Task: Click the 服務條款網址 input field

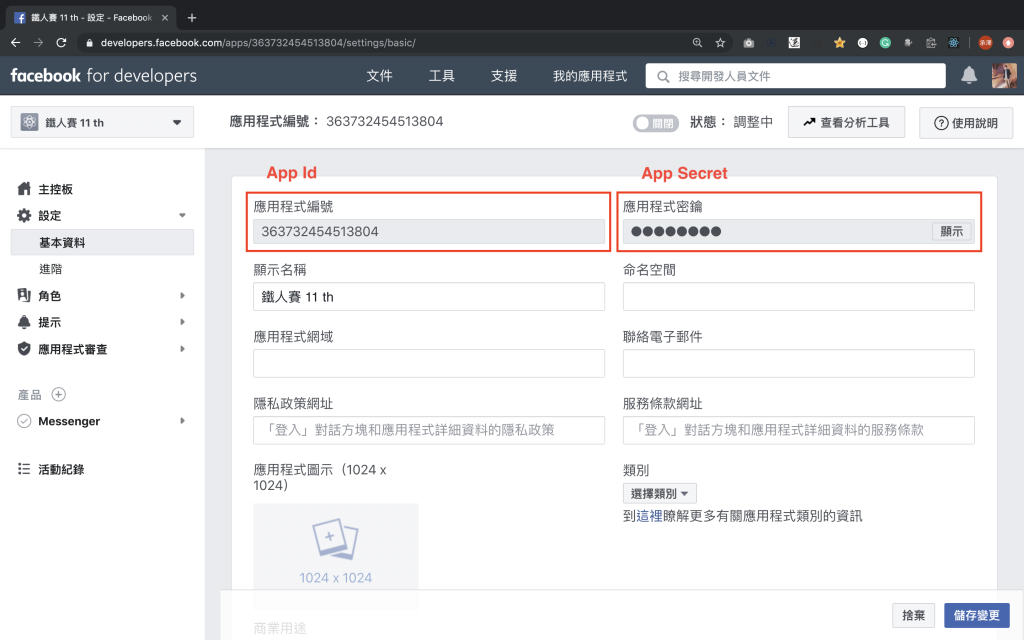Action: tap(799, 430)
